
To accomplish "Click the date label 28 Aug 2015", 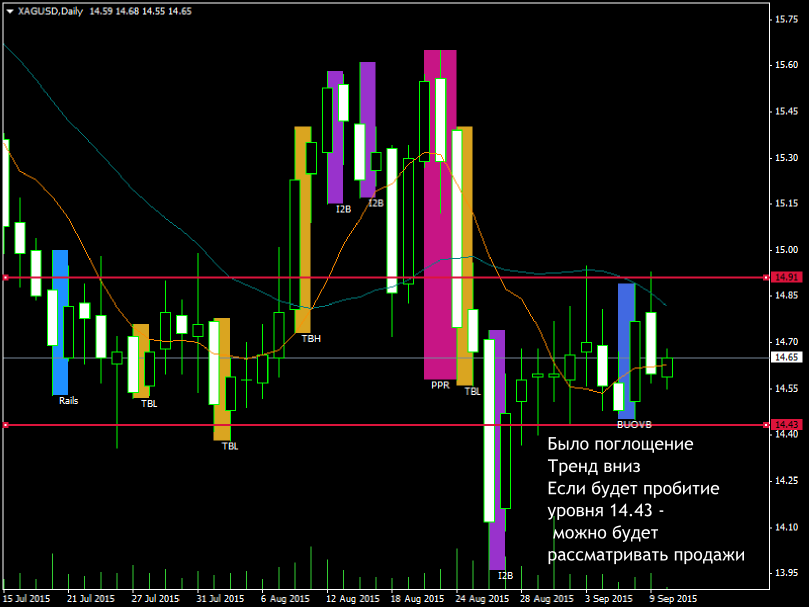I will coord(547,599).
